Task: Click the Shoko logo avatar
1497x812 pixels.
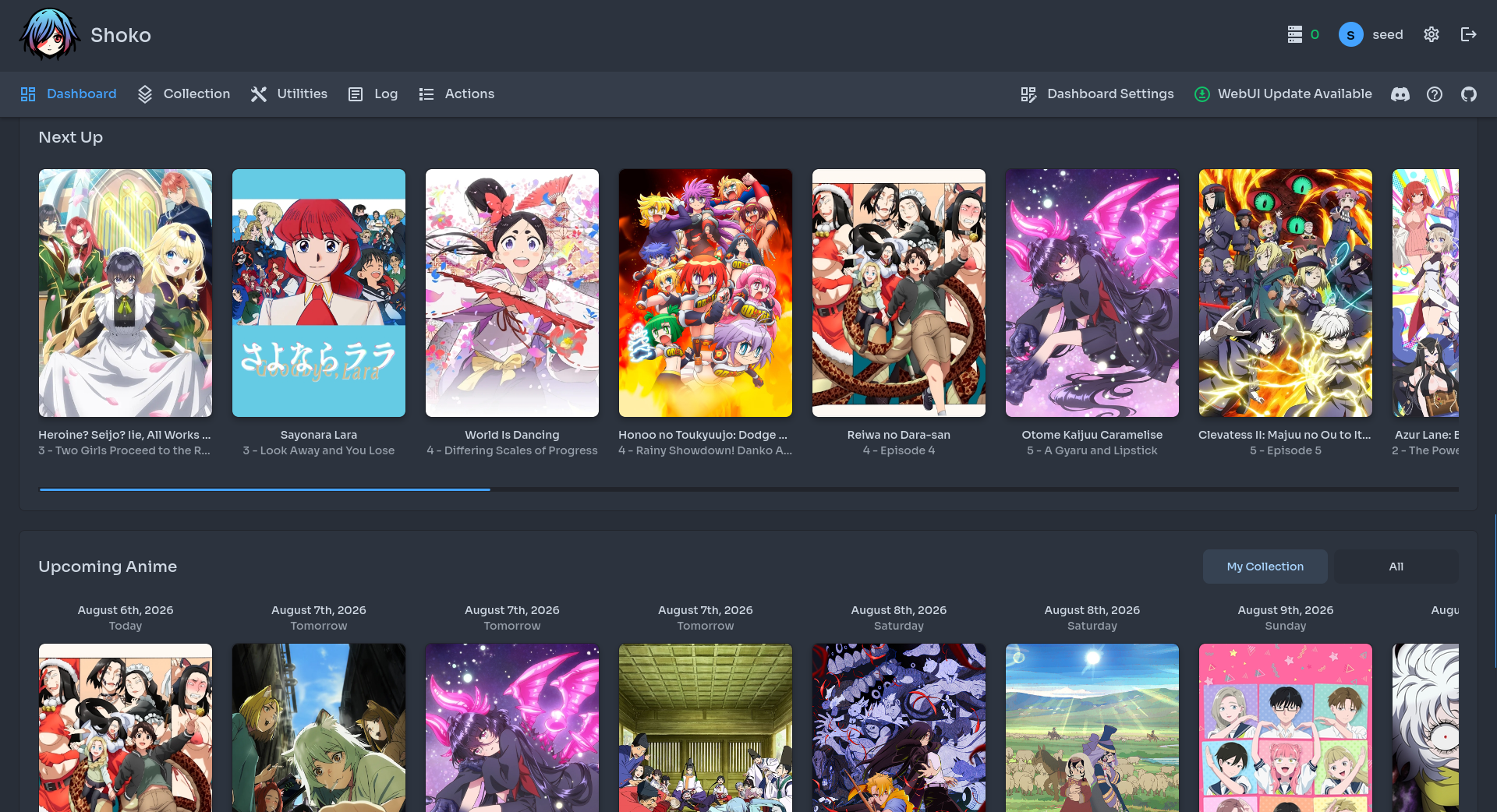Action: click(49, 35)
